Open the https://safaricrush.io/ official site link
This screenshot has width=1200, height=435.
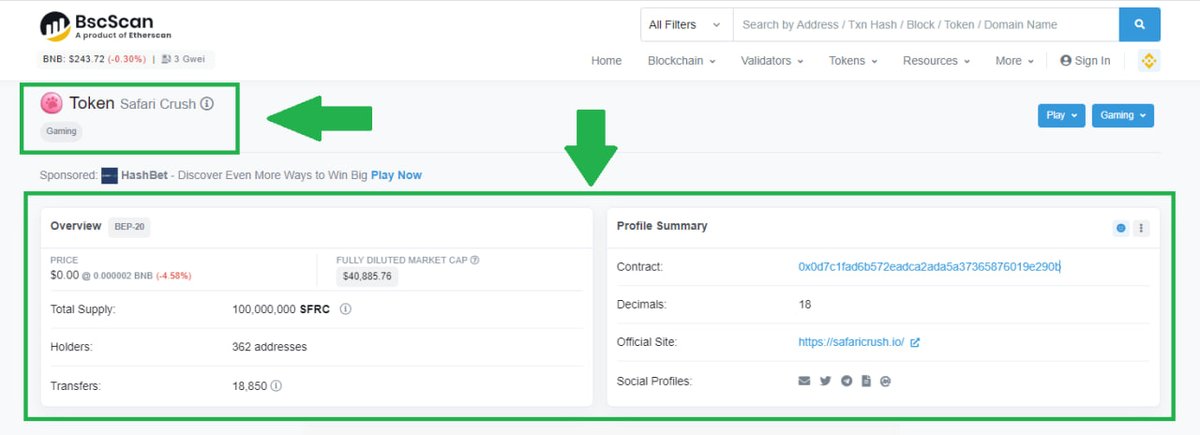pyautogui.click(x=851, y=342)
